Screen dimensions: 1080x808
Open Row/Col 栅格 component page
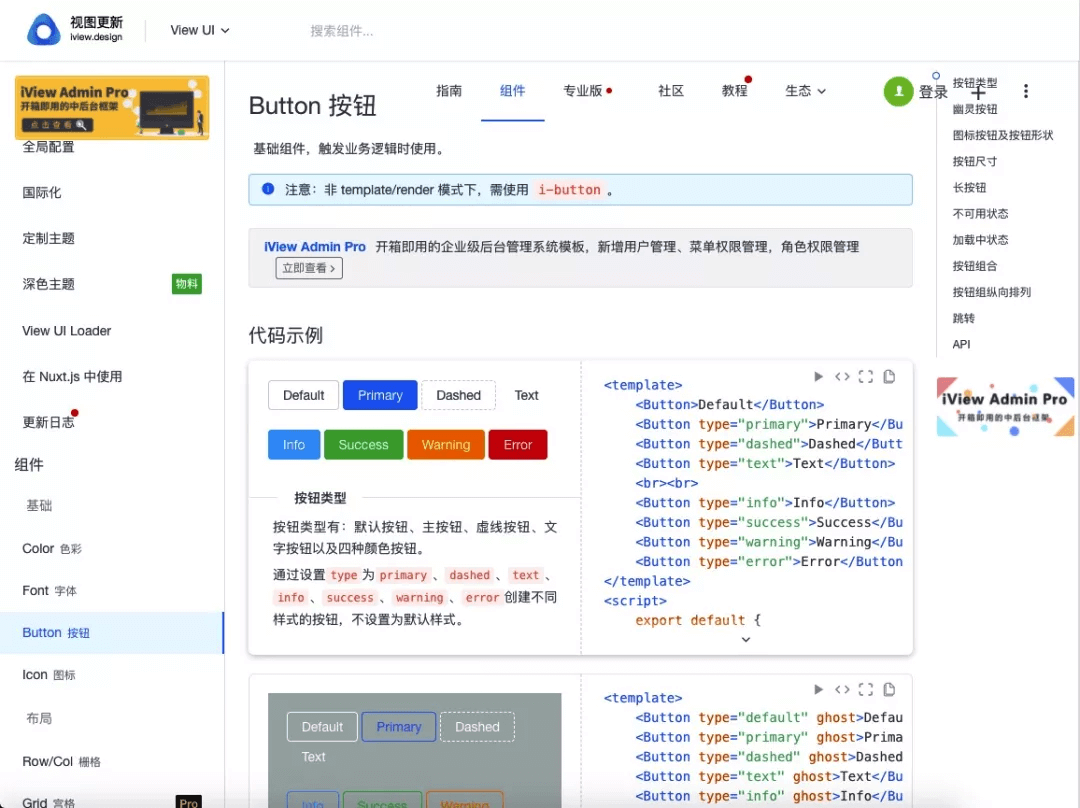click(x=61, y=761)
